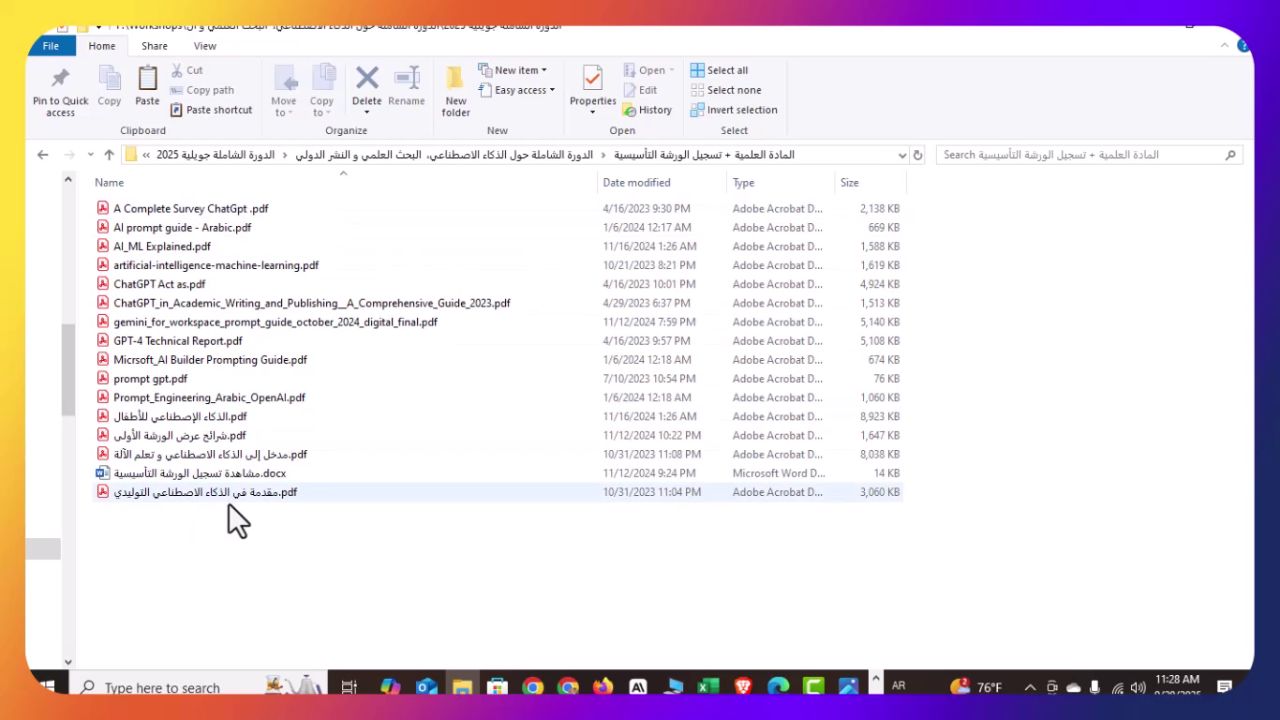Expand the New item dropdown
Image resolution: width=1280 pixels, height=720 pixels.
[513, 70]
